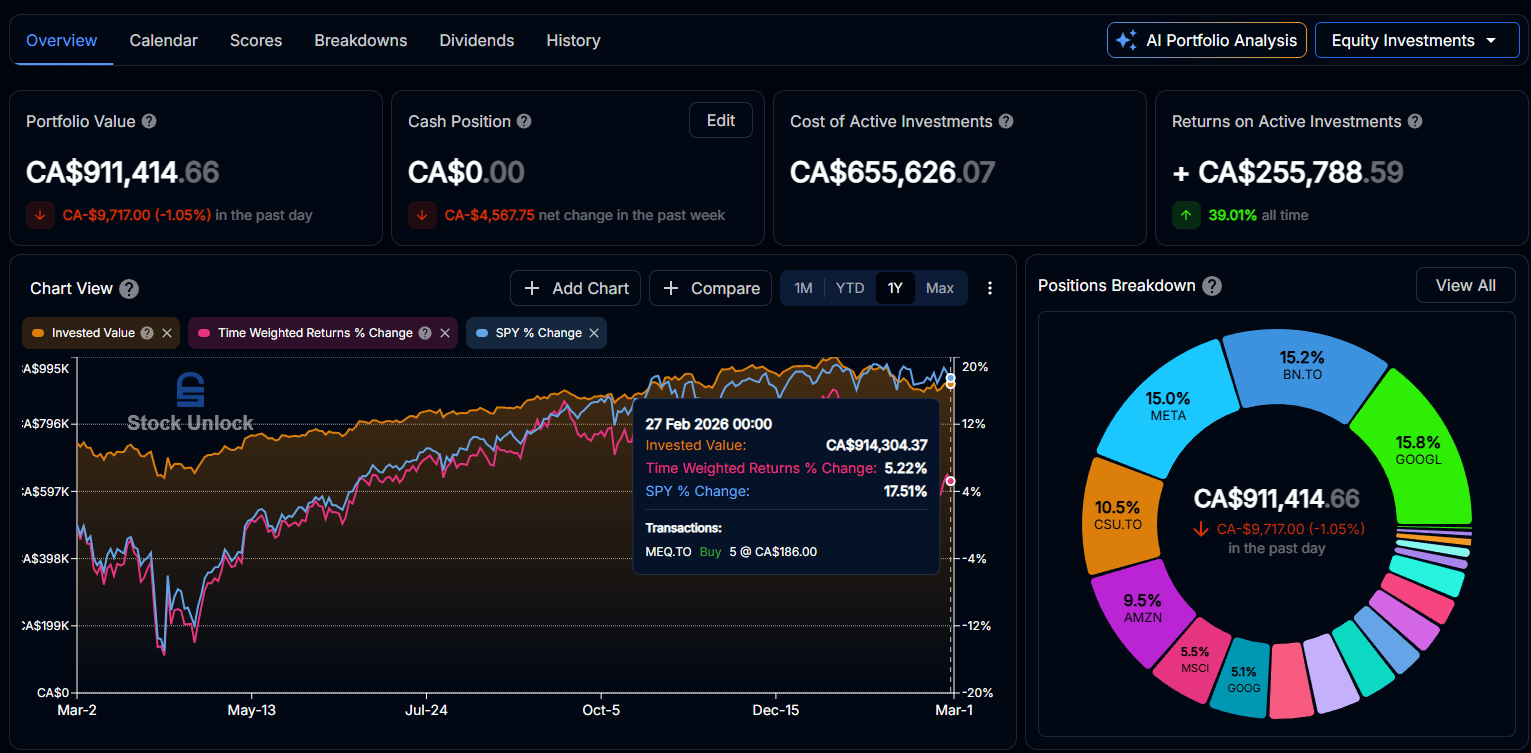Click the SPY % Change chip label
Screen dimensions: 1531x753
click(538, 333)
